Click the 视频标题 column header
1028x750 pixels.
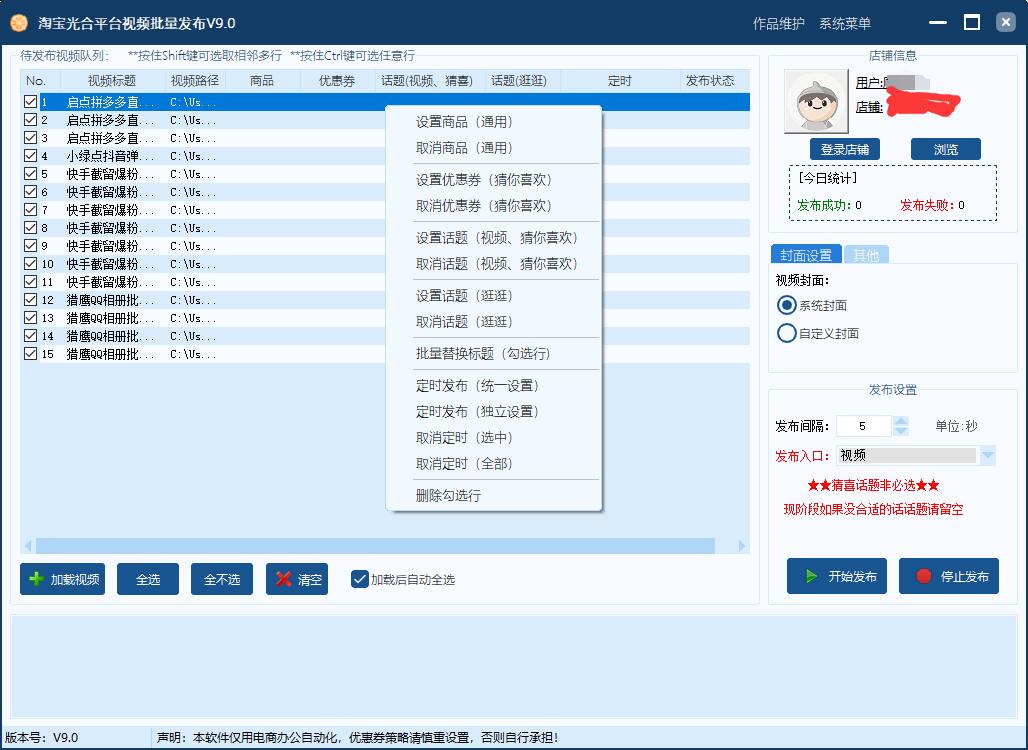(112, 81)
